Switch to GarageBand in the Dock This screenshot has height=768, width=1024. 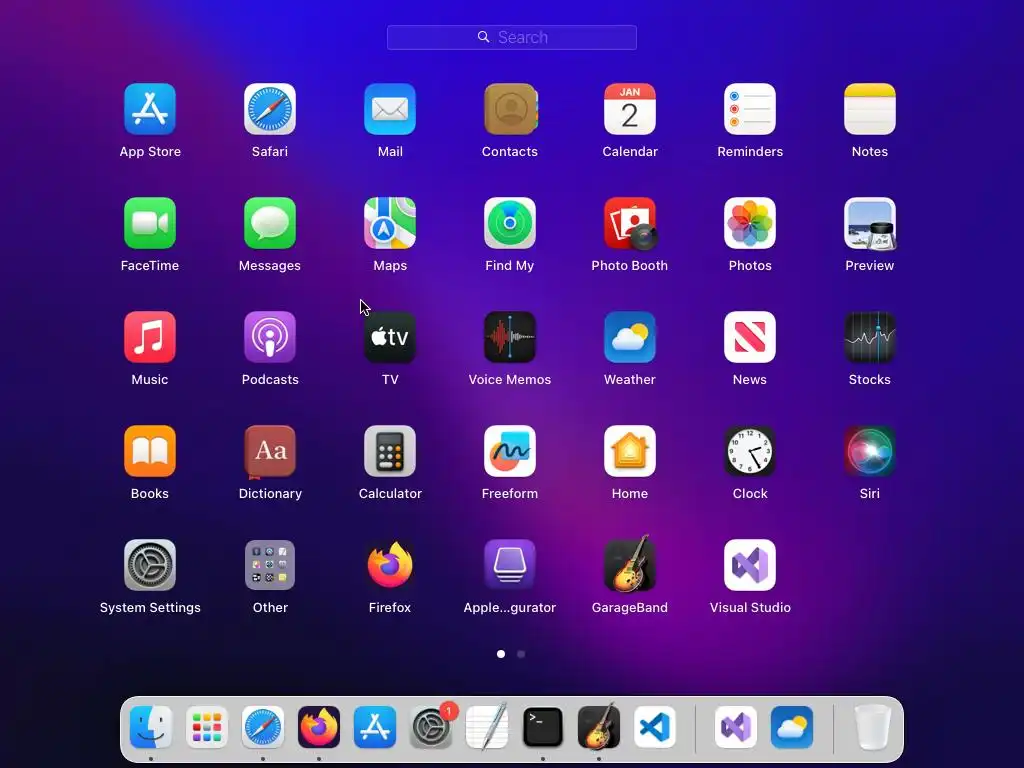point(599,726)
